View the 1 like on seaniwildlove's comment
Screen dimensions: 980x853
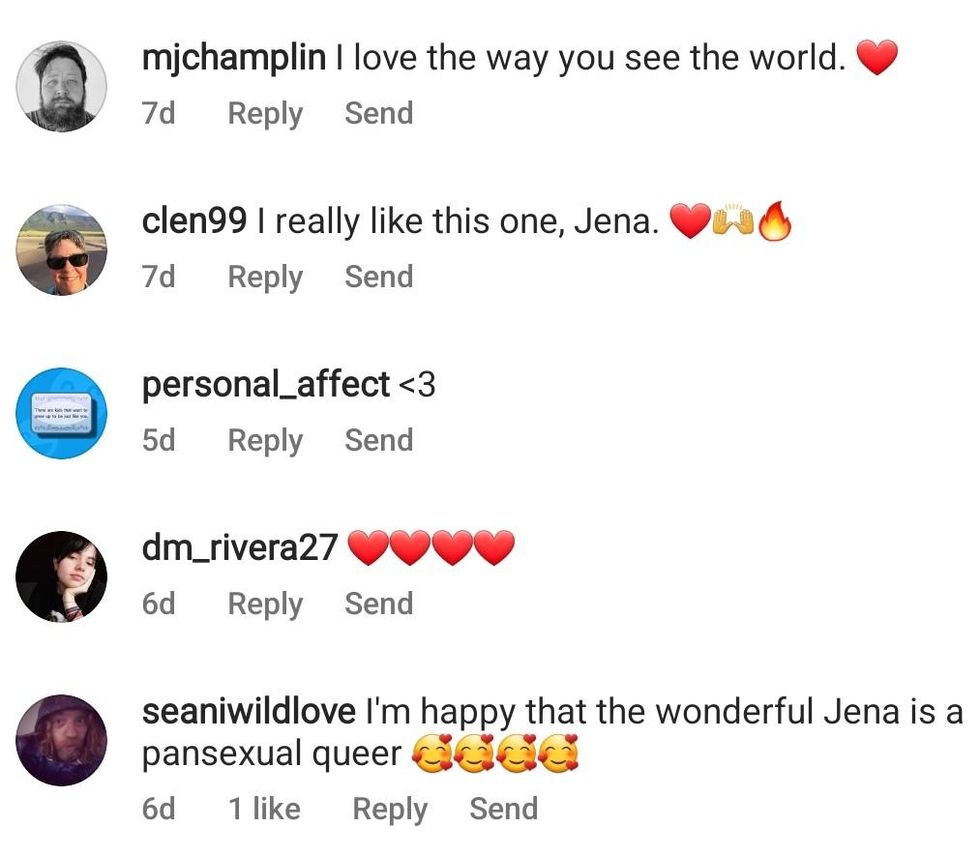pos(264,809)
